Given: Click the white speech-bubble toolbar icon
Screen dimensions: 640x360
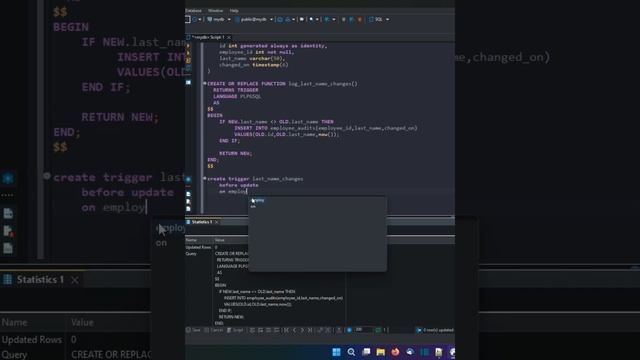Looking at the screenshot, I should click(302, 19).
